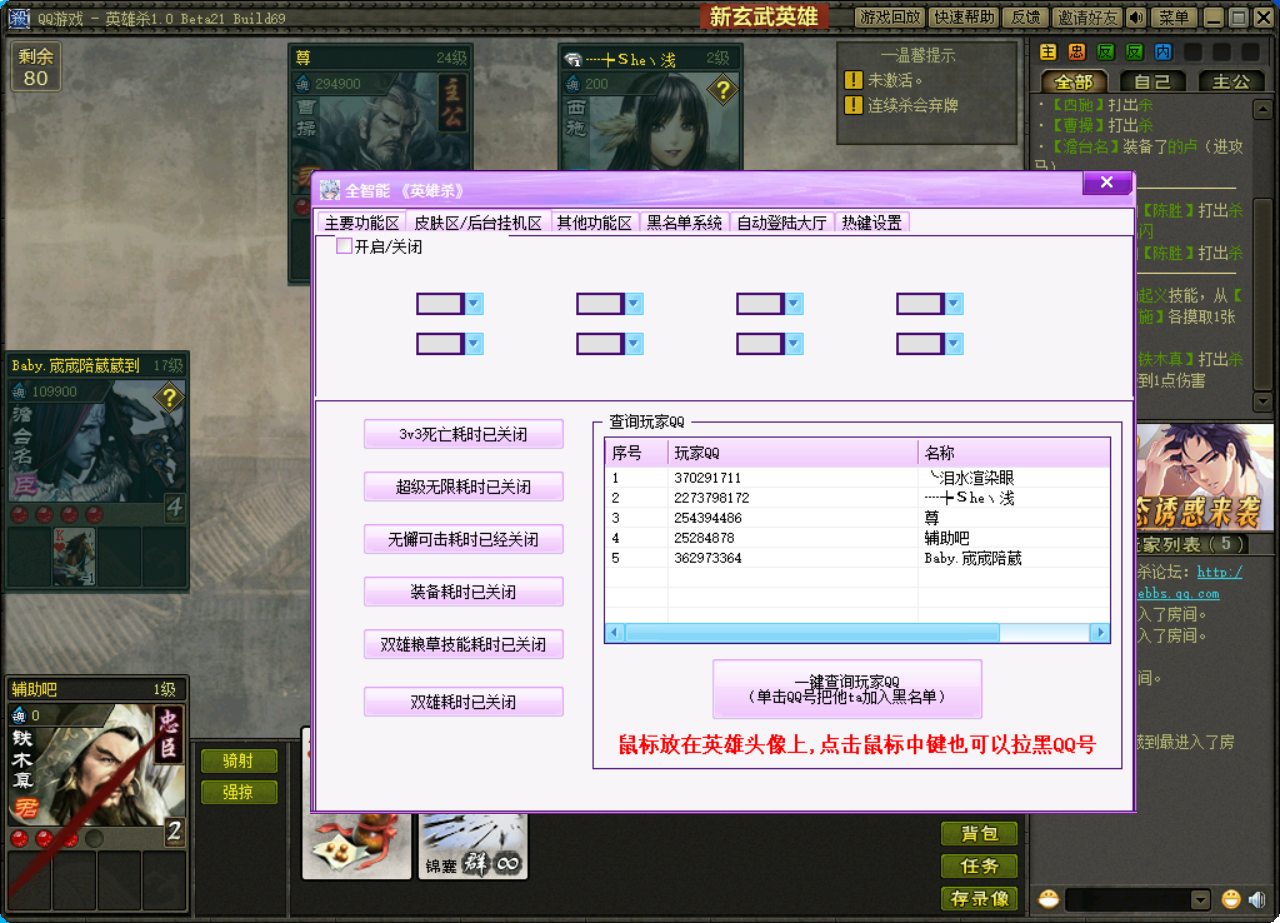The image size is (1280, 923).
Task: Toggle the 装备耗时 switch button
Action: 463,592
